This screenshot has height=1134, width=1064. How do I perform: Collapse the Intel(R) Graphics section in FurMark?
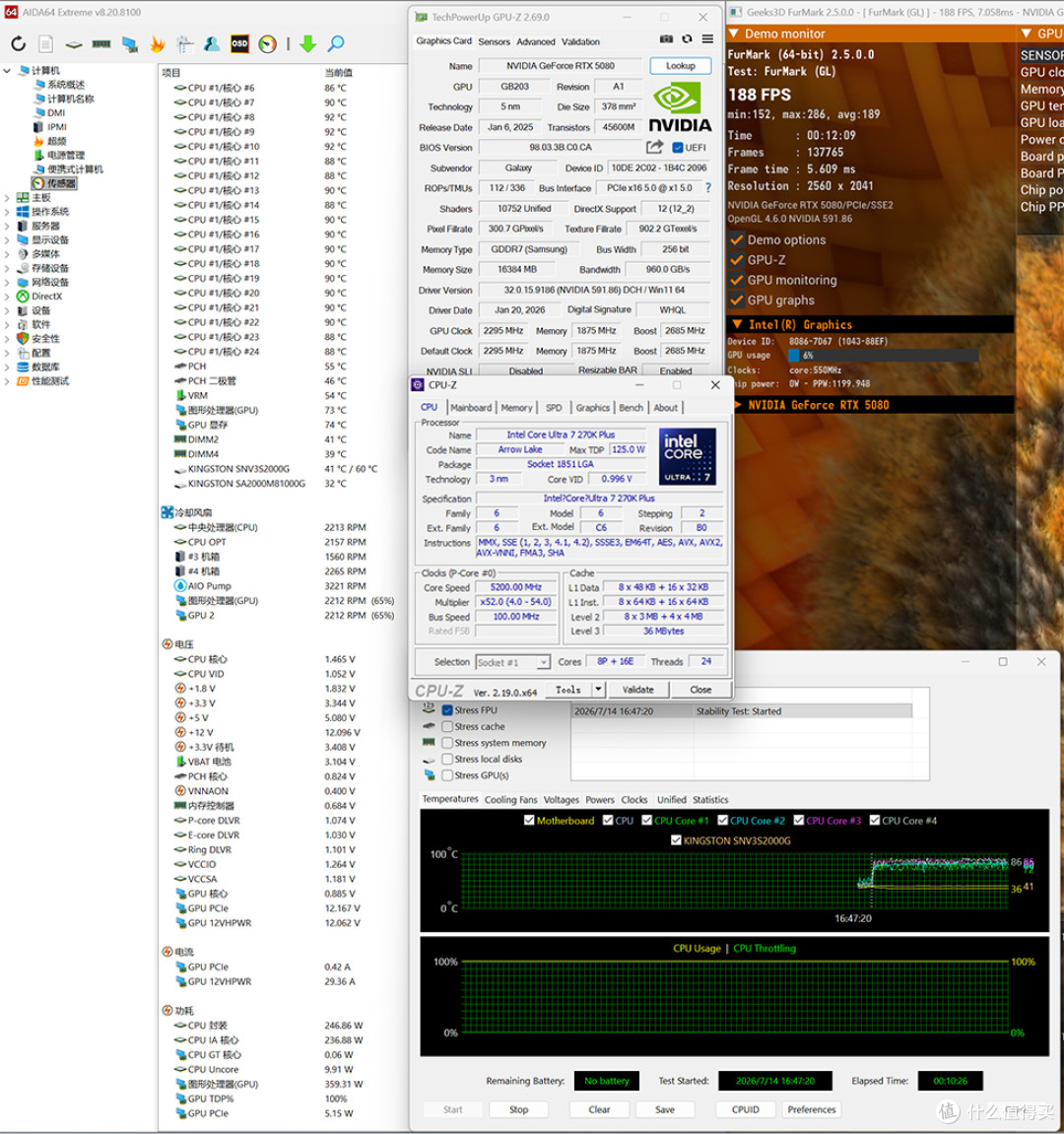coord(737,325)
